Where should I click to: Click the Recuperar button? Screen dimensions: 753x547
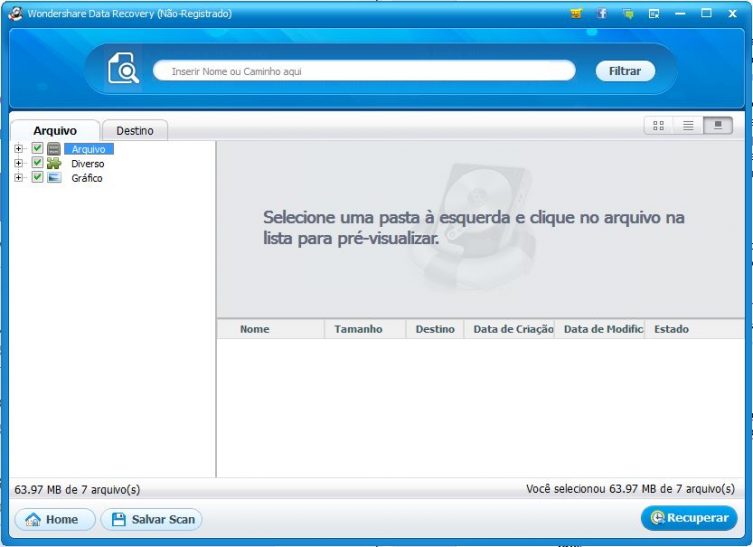[689, 518]
